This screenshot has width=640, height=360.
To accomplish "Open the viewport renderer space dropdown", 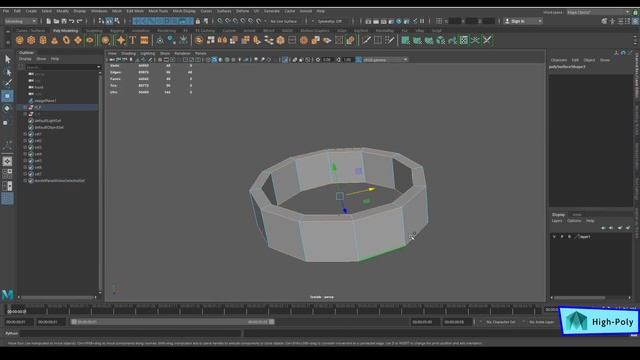I will [385, 60].
